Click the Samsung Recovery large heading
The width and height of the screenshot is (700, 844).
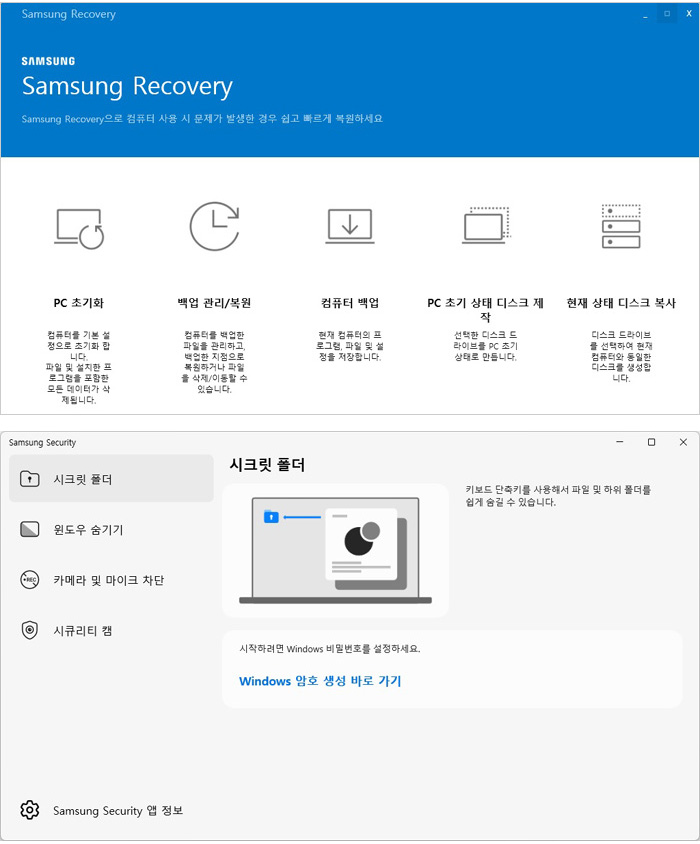tap(127, 86)
